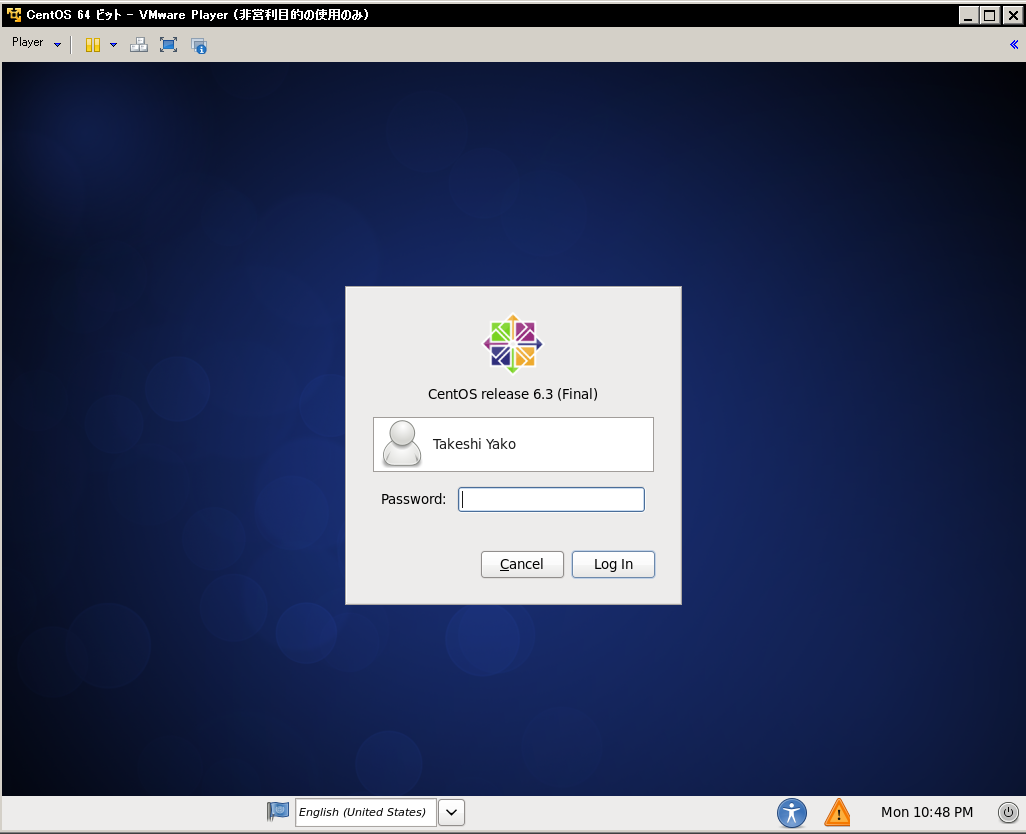The image size is (1026, 834).
Task: Minimize the VMware Player window
Action: (x=968, y=15)
